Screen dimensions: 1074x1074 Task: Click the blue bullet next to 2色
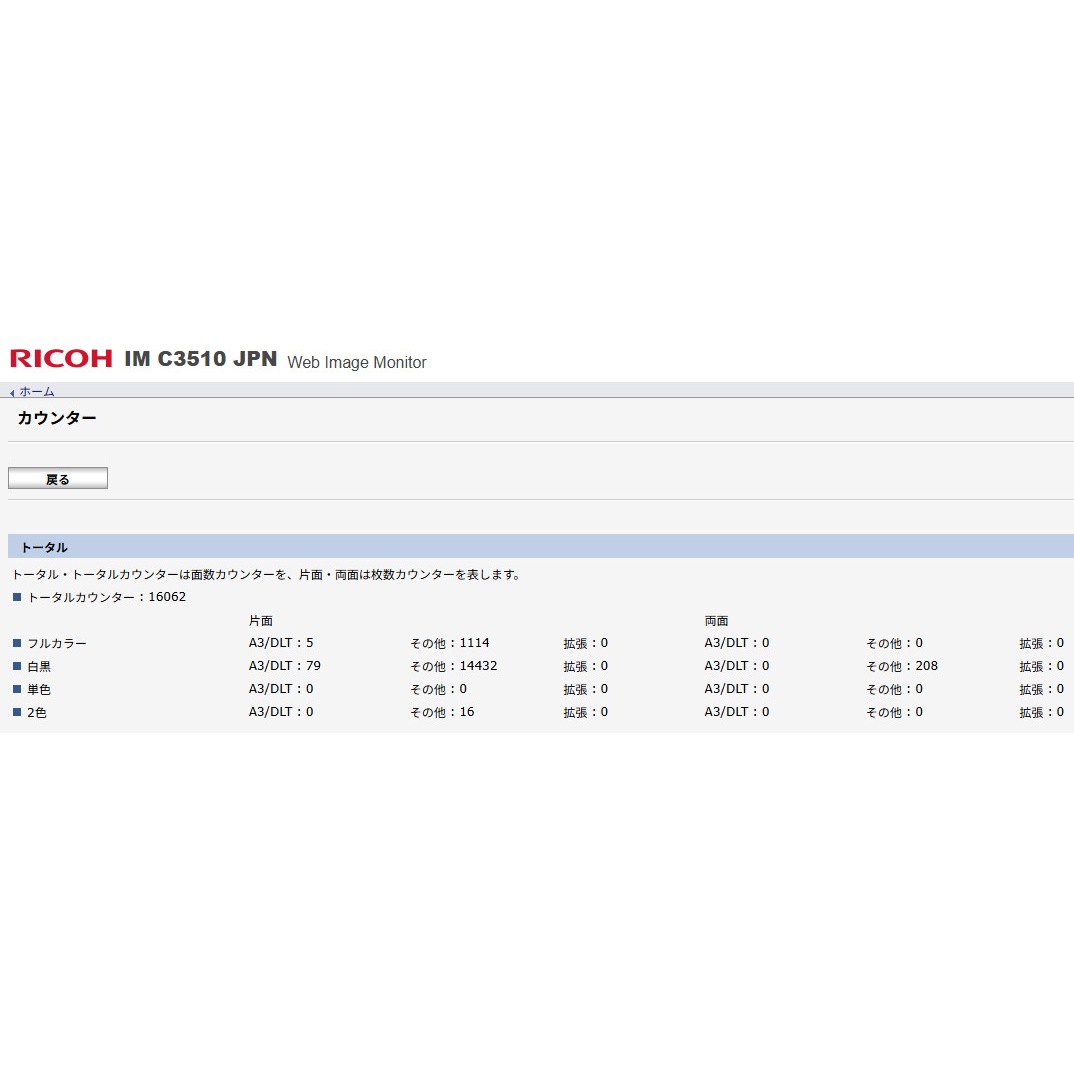(17, 712)
